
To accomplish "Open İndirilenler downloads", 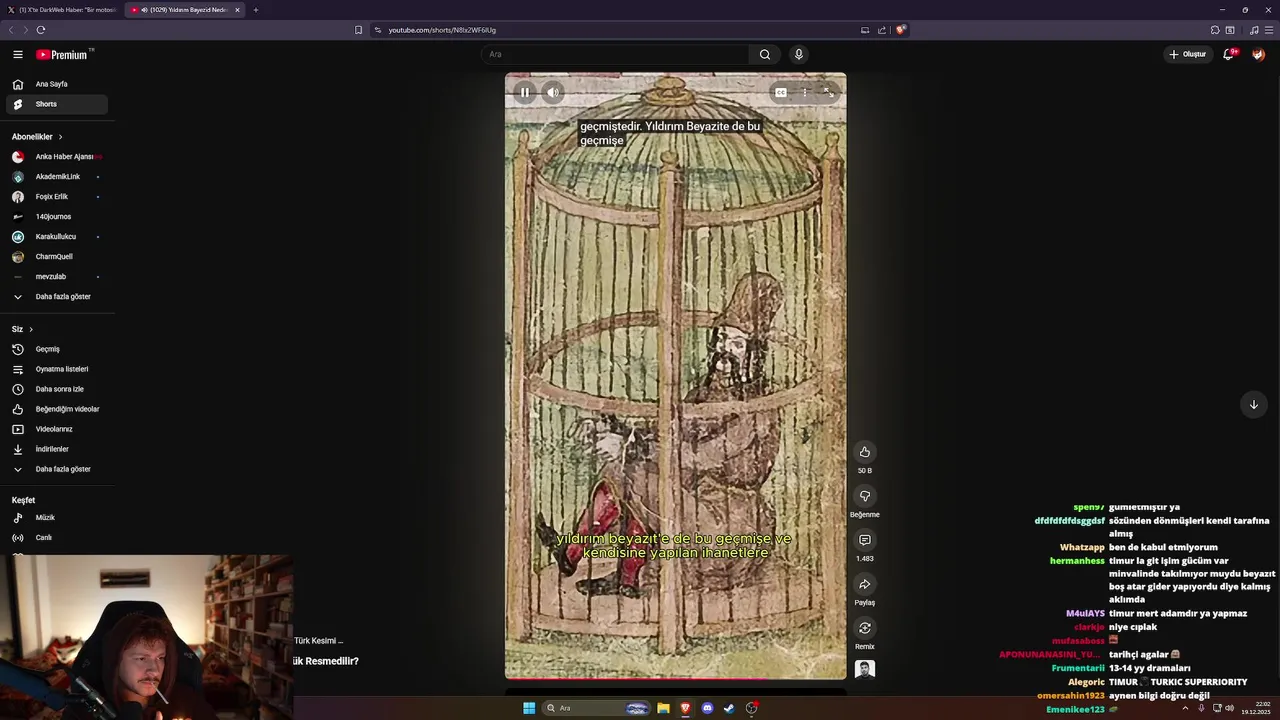I will 57,449.
